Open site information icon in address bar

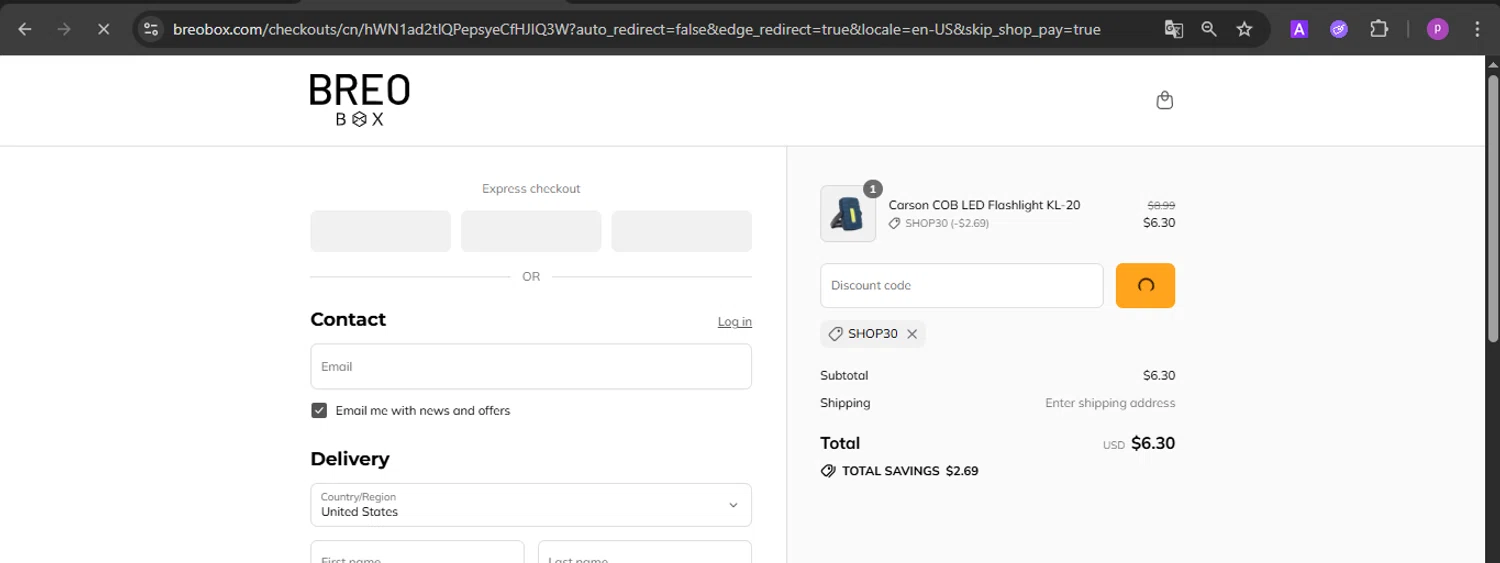click(x=151, y=29)
